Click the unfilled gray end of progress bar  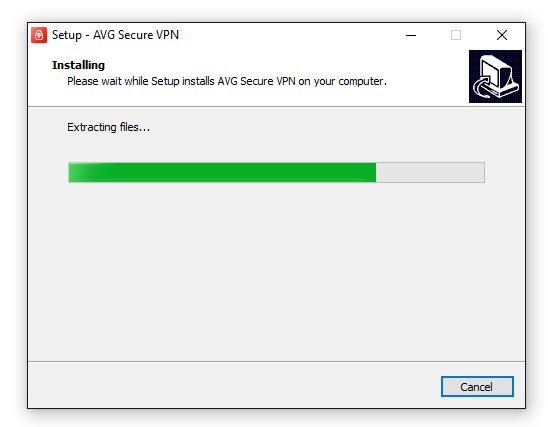click(430, 172)
